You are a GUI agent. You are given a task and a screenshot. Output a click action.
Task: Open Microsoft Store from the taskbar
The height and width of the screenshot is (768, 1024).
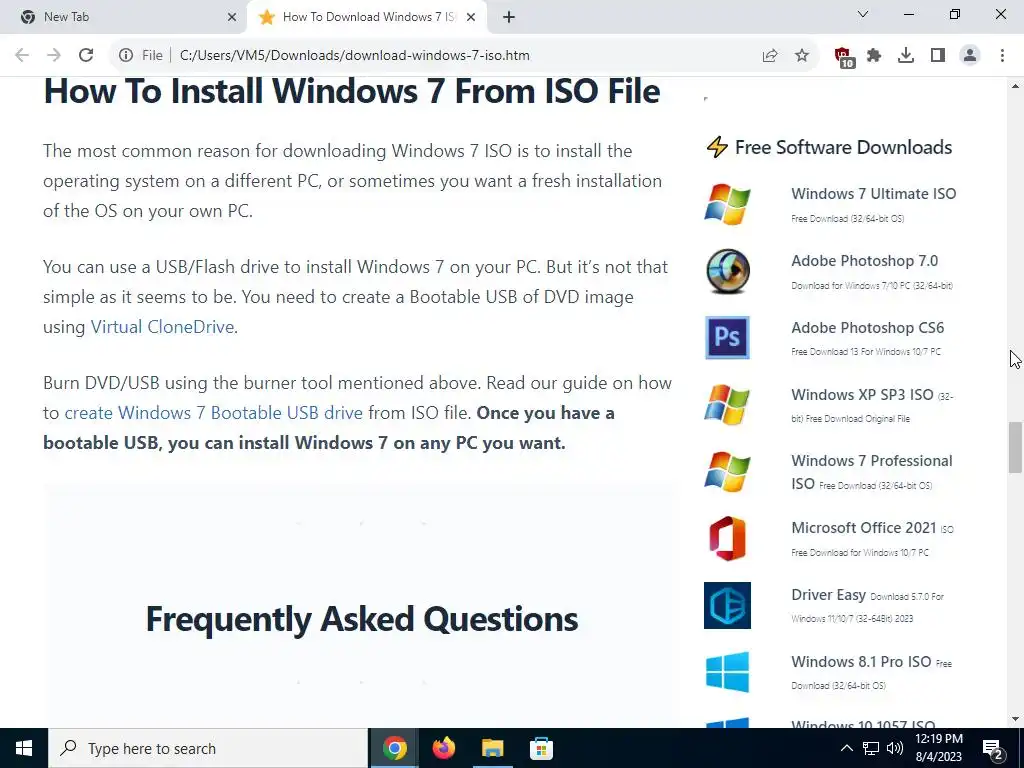coord(541,748)
